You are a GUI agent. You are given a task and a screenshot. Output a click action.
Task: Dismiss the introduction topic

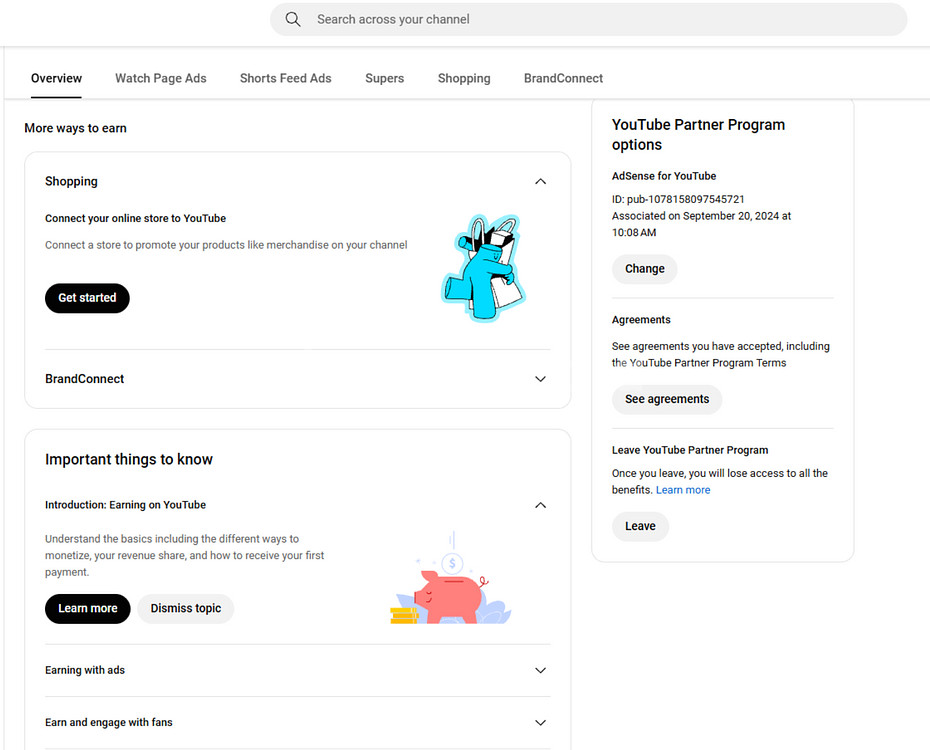coord(186,609)
